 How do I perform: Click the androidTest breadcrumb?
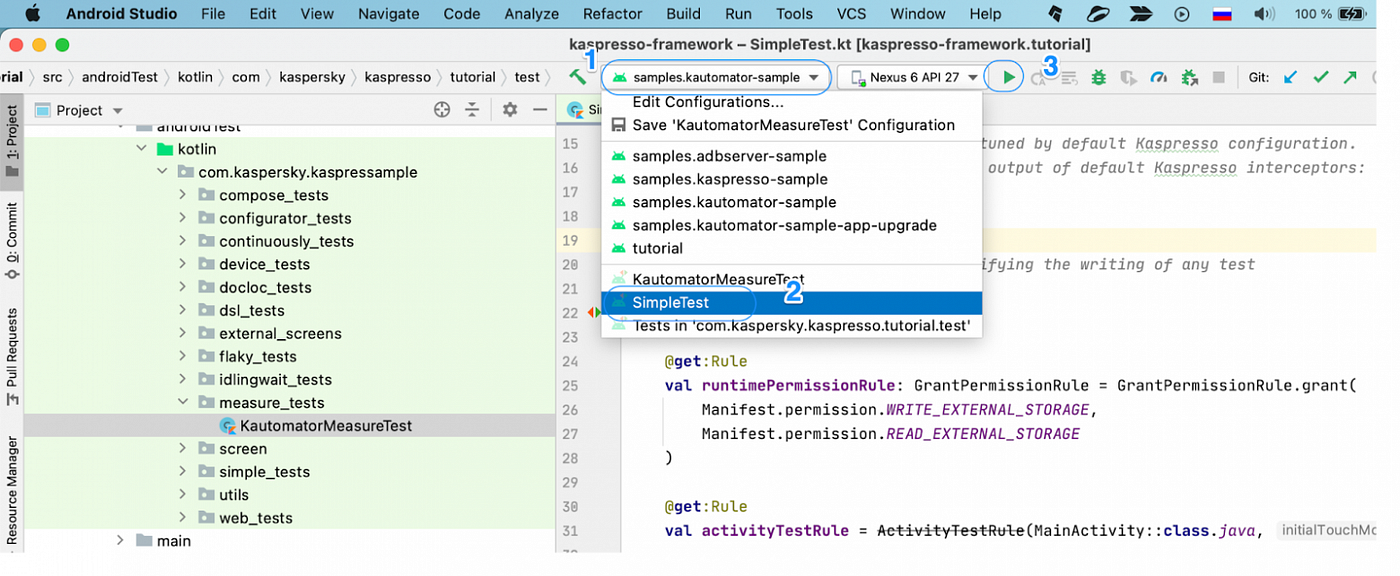coord(119,77)
